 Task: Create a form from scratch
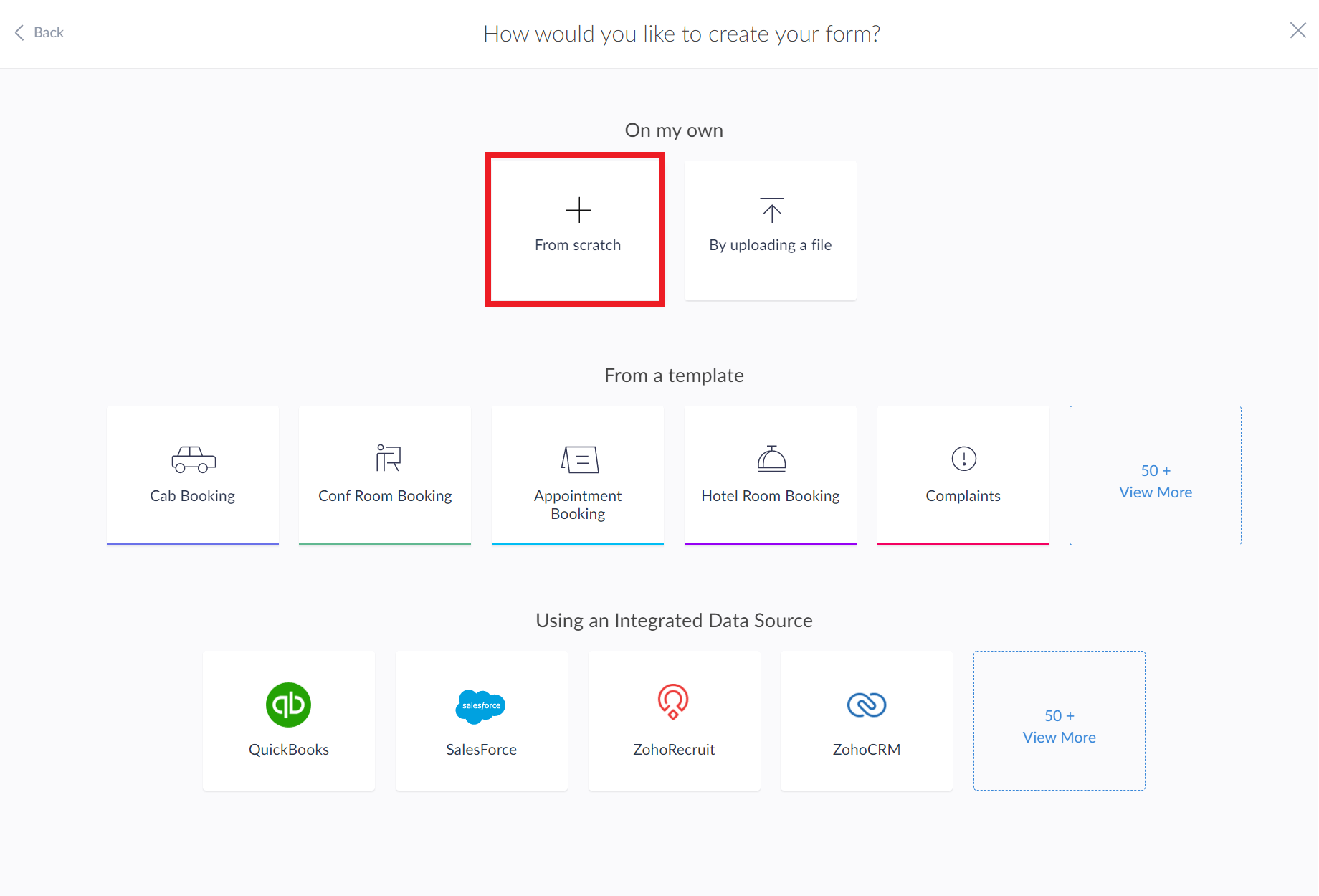pyautogui.click(x=577, y=229)
